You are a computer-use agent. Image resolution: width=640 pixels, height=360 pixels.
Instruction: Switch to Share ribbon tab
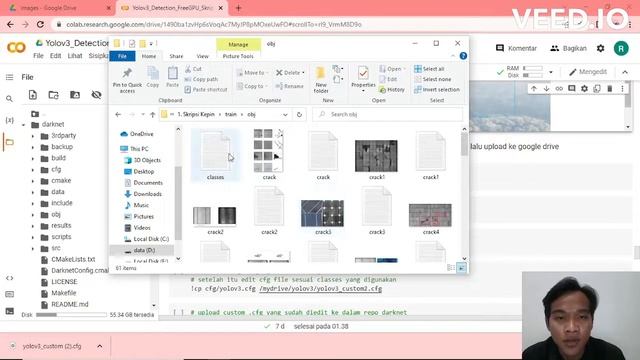tap(176, 56)
